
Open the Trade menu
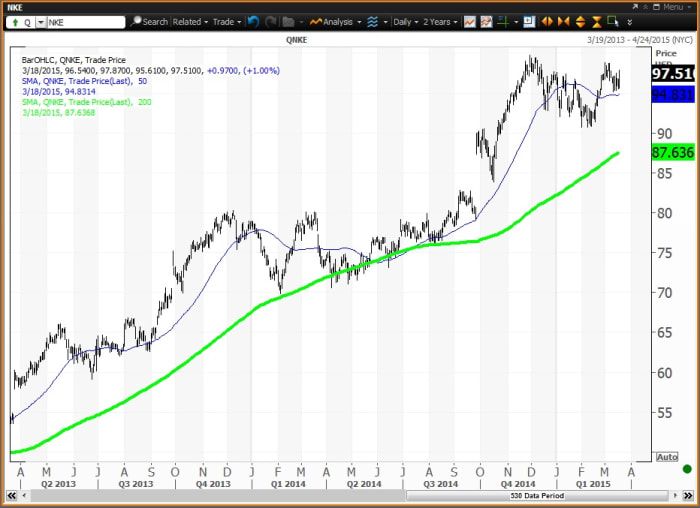tap(227, 22)
